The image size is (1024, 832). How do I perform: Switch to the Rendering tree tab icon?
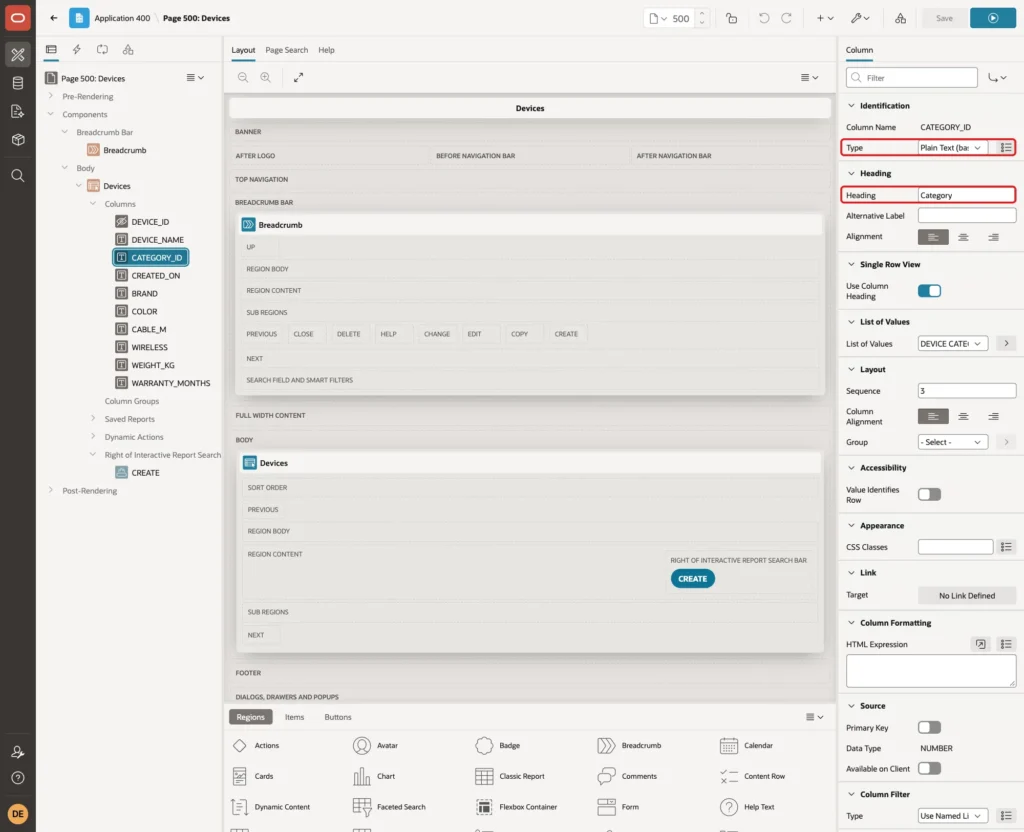pos(51,50)
